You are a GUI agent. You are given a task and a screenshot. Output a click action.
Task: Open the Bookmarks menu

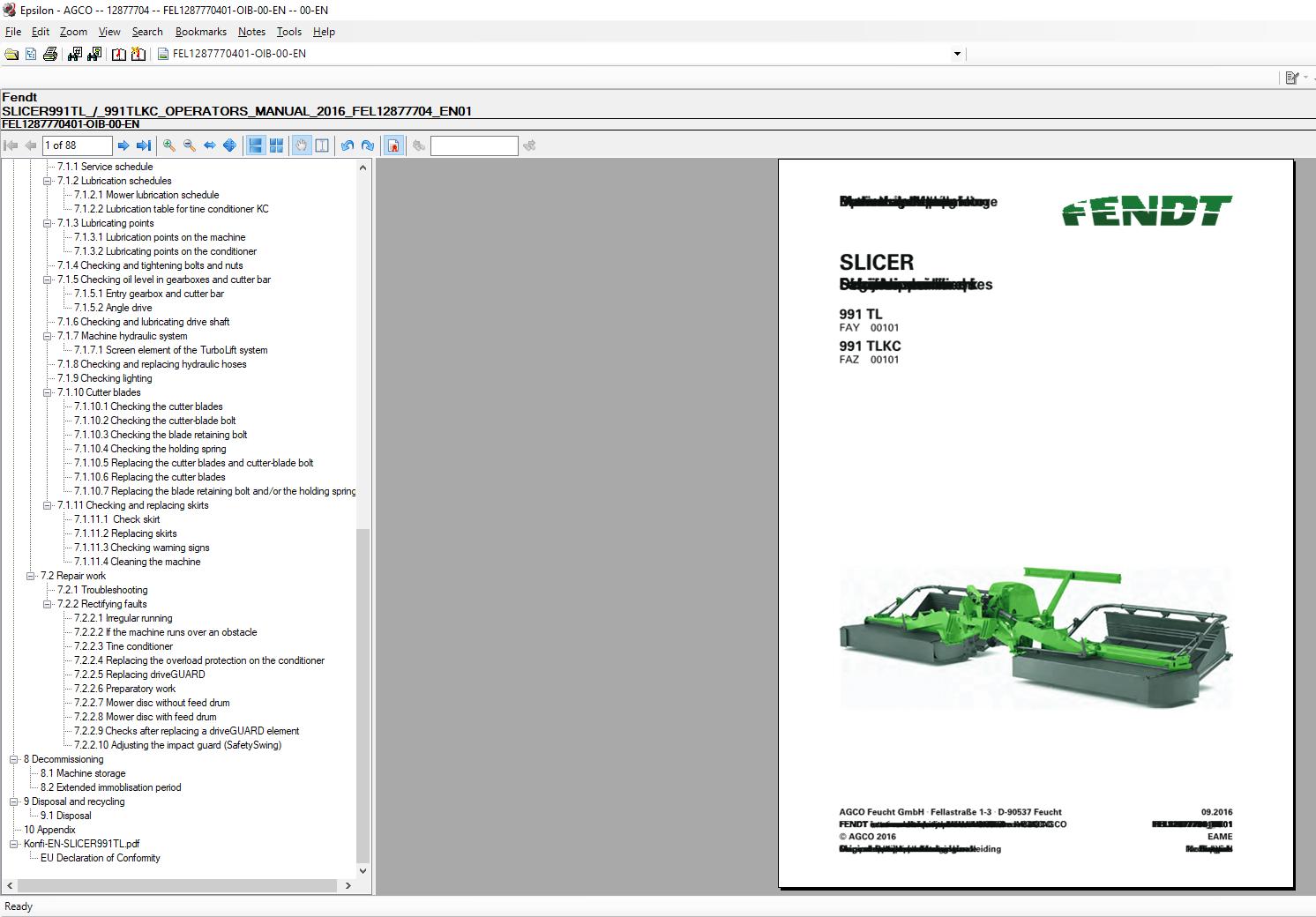tap(201, 32)
